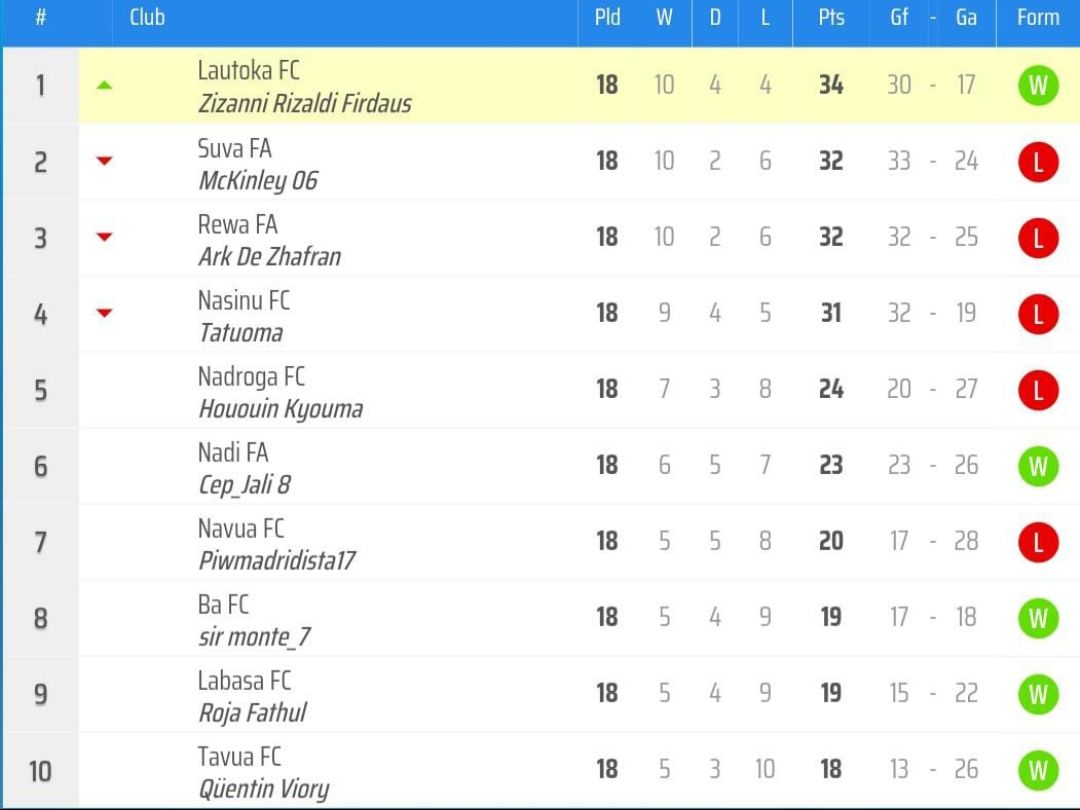
Task: Click Nadroga FC loss form badge
Action: click(x=1038, y=390)
